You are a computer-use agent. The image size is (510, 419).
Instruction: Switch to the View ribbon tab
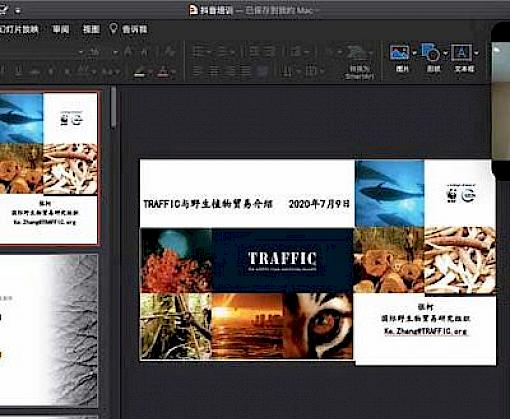pos(91,29)
